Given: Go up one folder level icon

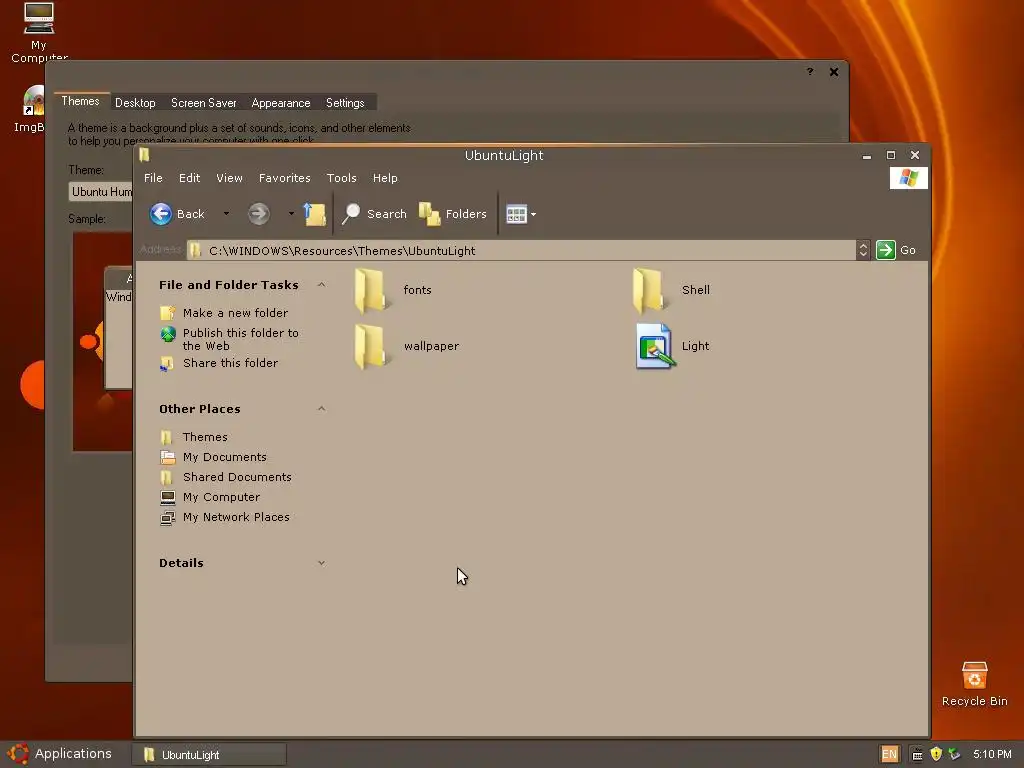Looking at the screenshot, I should [315, 214].
